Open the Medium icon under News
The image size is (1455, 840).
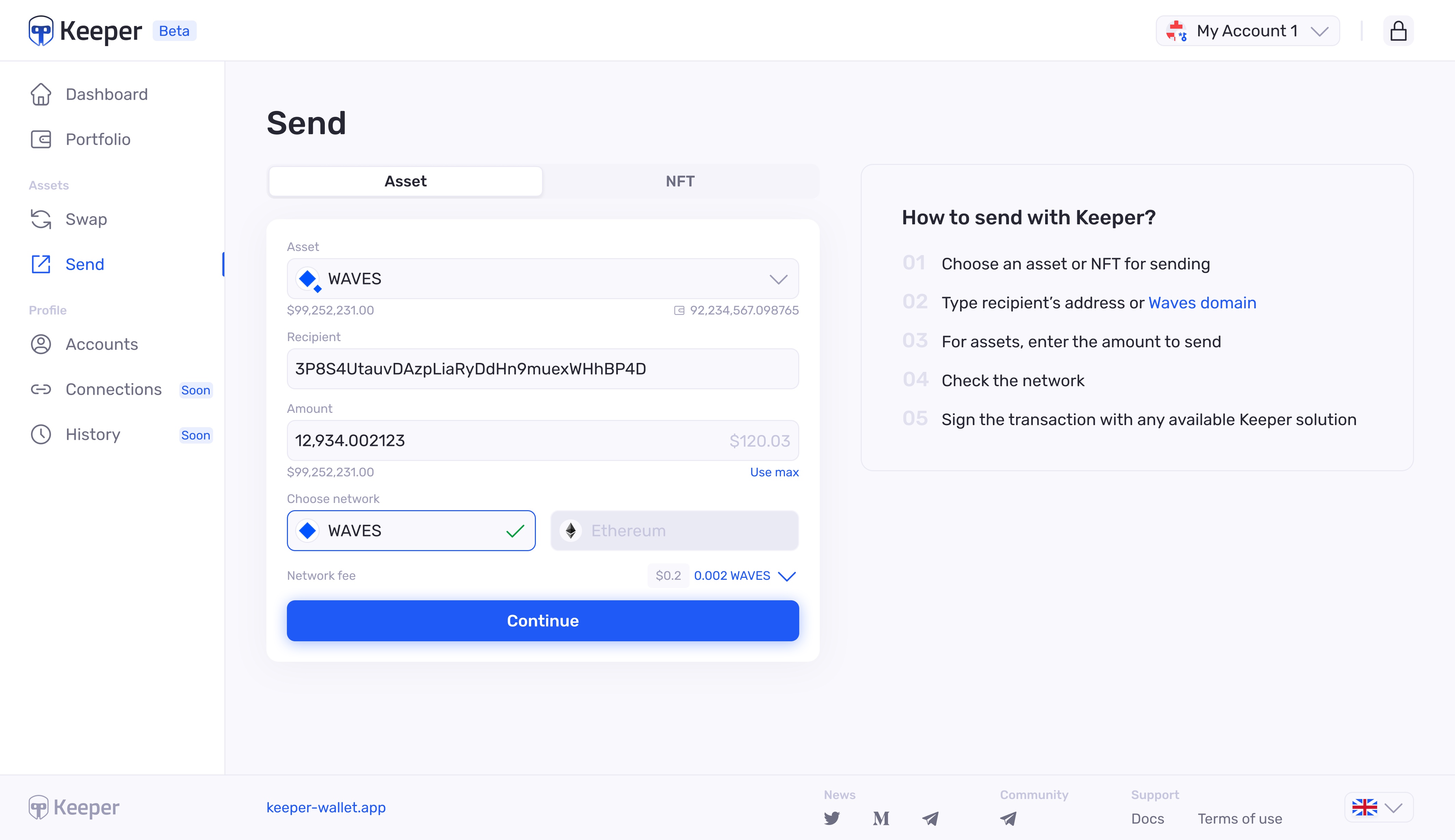(x=881, y=818)
